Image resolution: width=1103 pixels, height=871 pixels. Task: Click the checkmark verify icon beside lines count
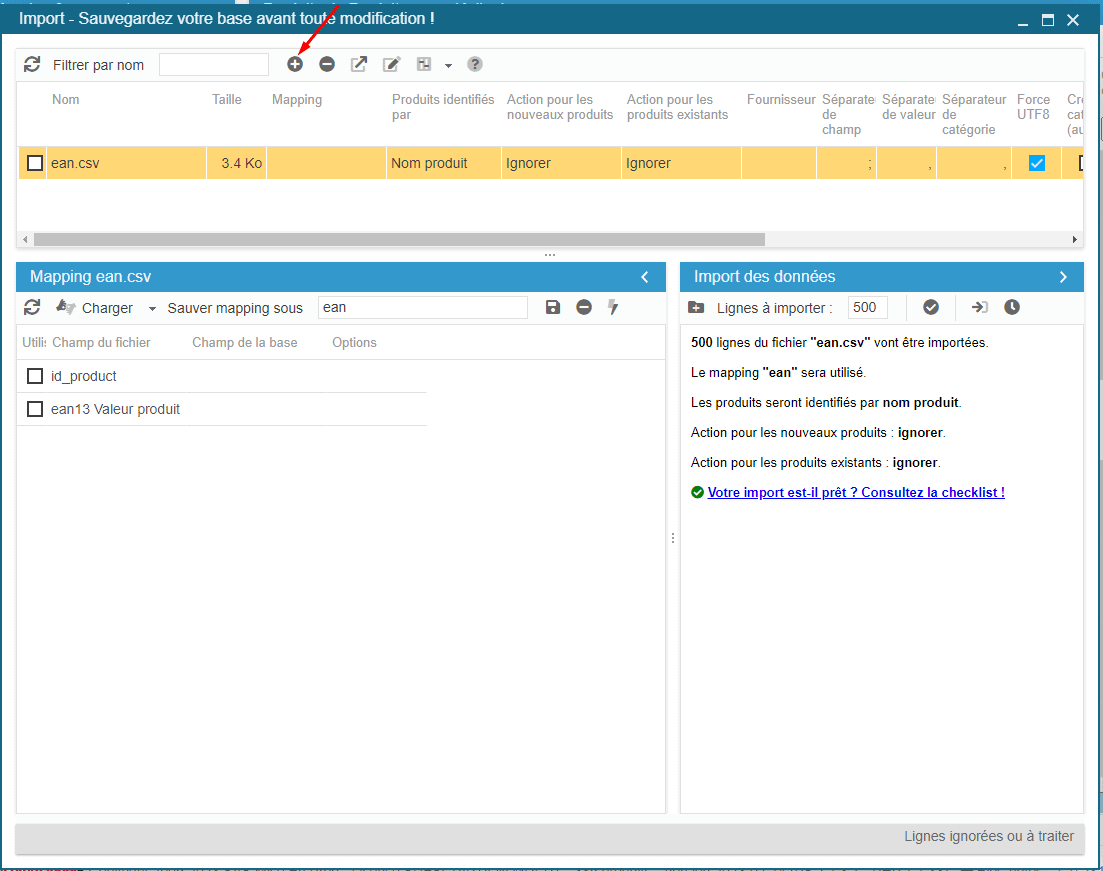tap(931, 307)
